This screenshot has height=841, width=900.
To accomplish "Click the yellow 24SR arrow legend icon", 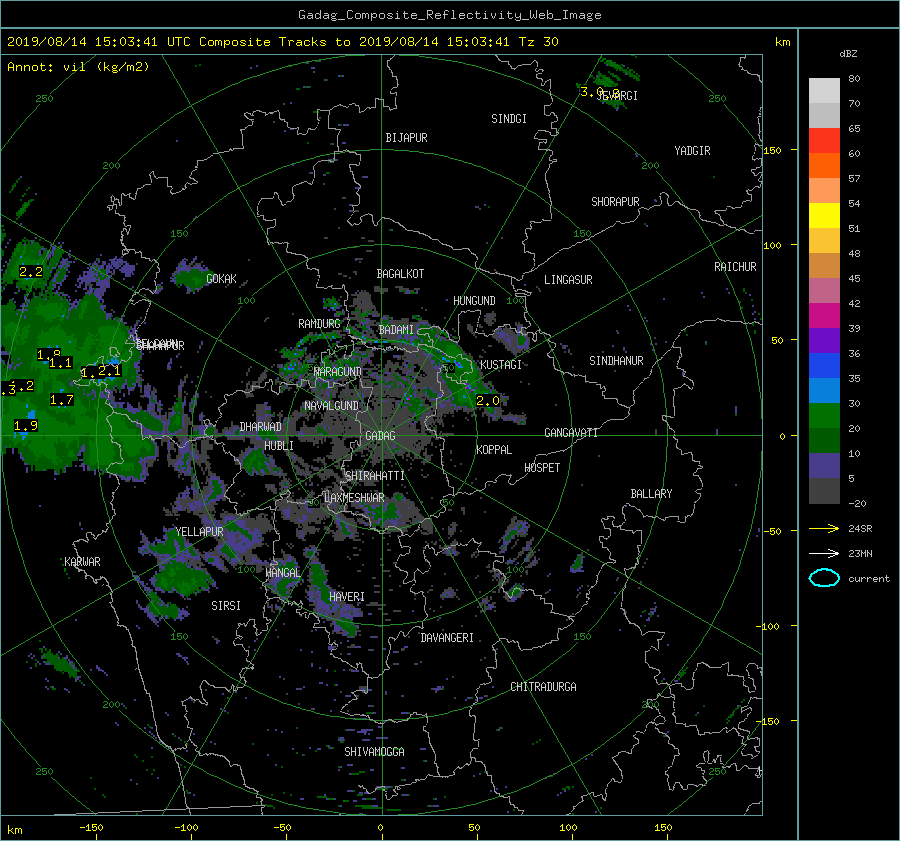I will coord(824,528).
